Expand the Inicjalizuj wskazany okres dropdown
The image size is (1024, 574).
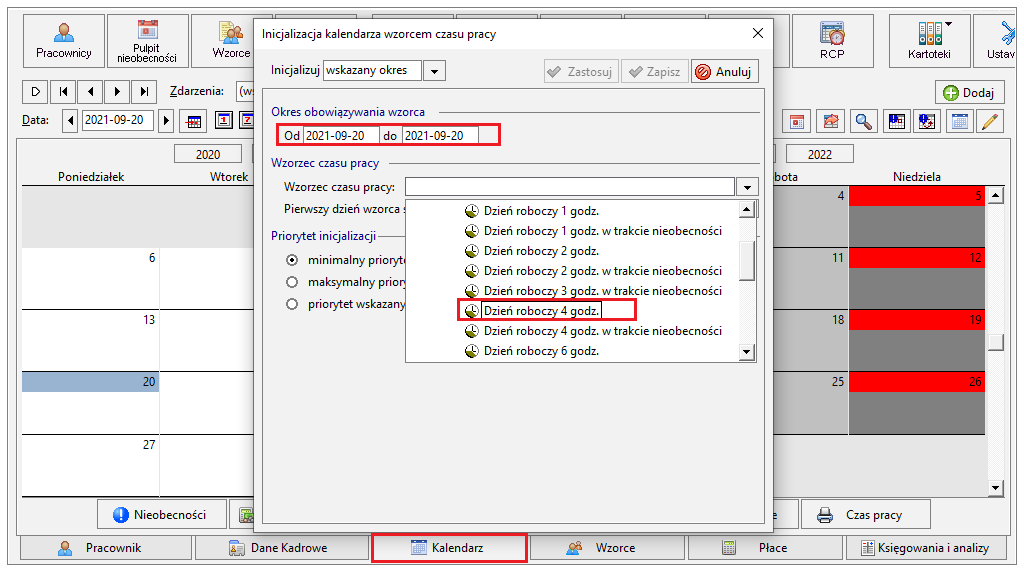pos(434,71)
